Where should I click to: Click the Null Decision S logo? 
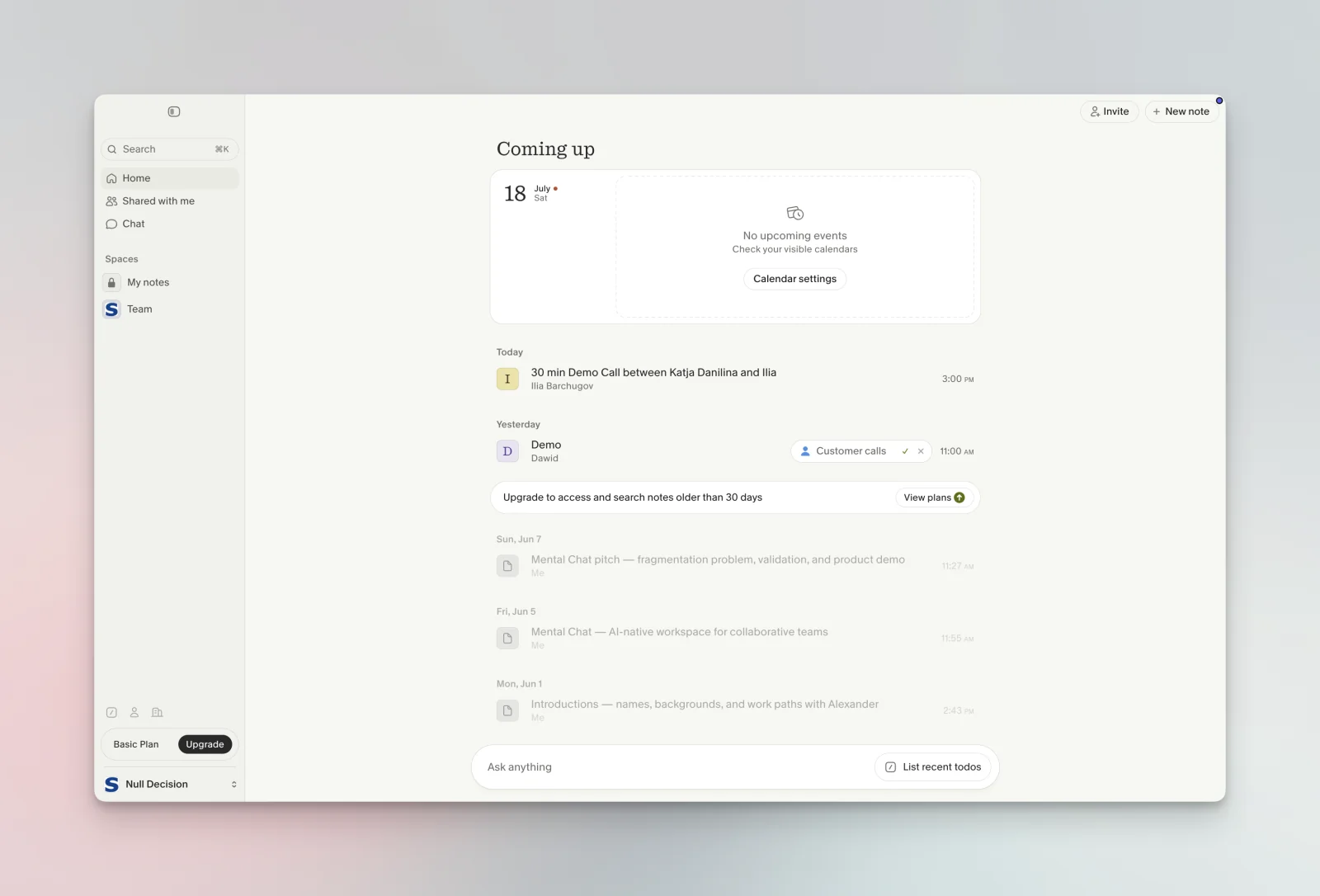[111, 785]
